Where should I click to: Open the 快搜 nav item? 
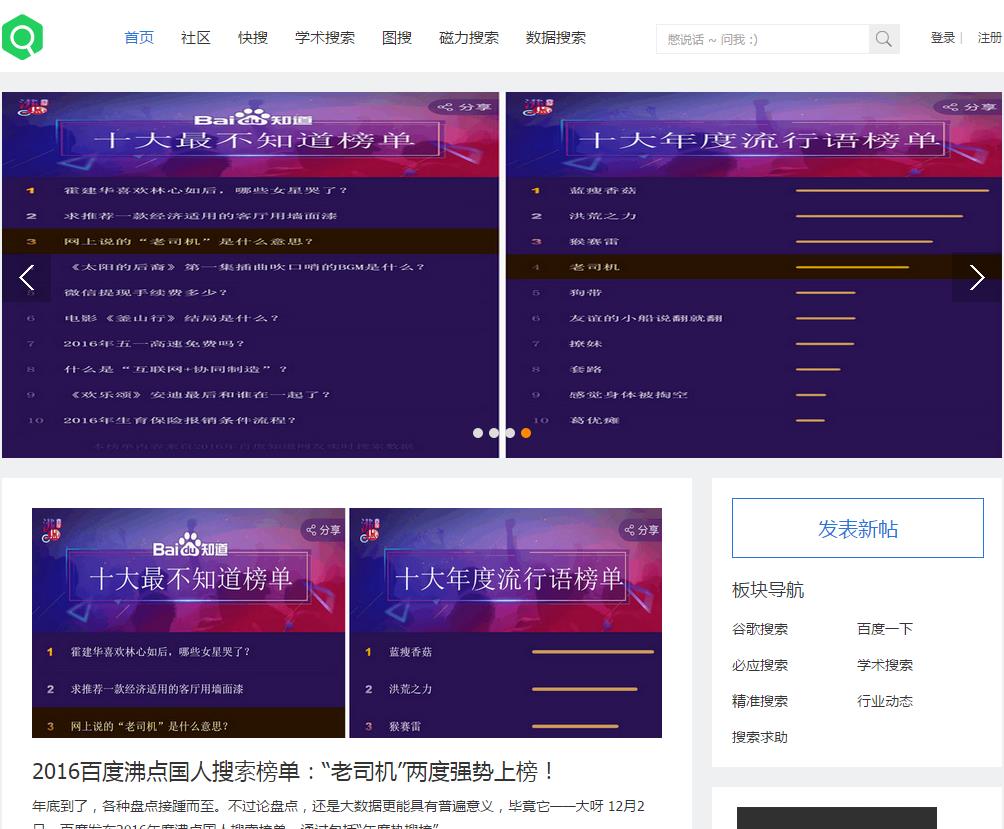(253, 38)
